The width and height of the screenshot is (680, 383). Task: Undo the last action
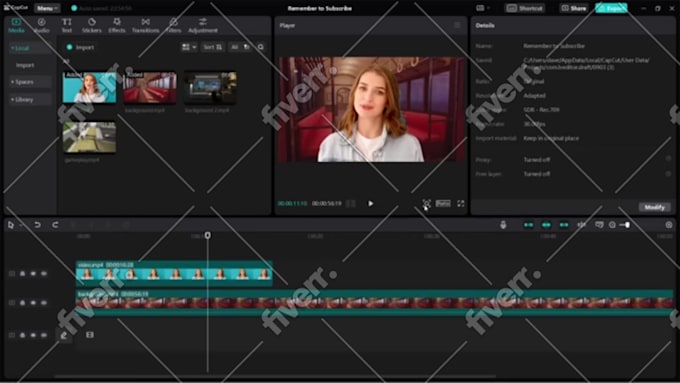[x=37, y=225]
